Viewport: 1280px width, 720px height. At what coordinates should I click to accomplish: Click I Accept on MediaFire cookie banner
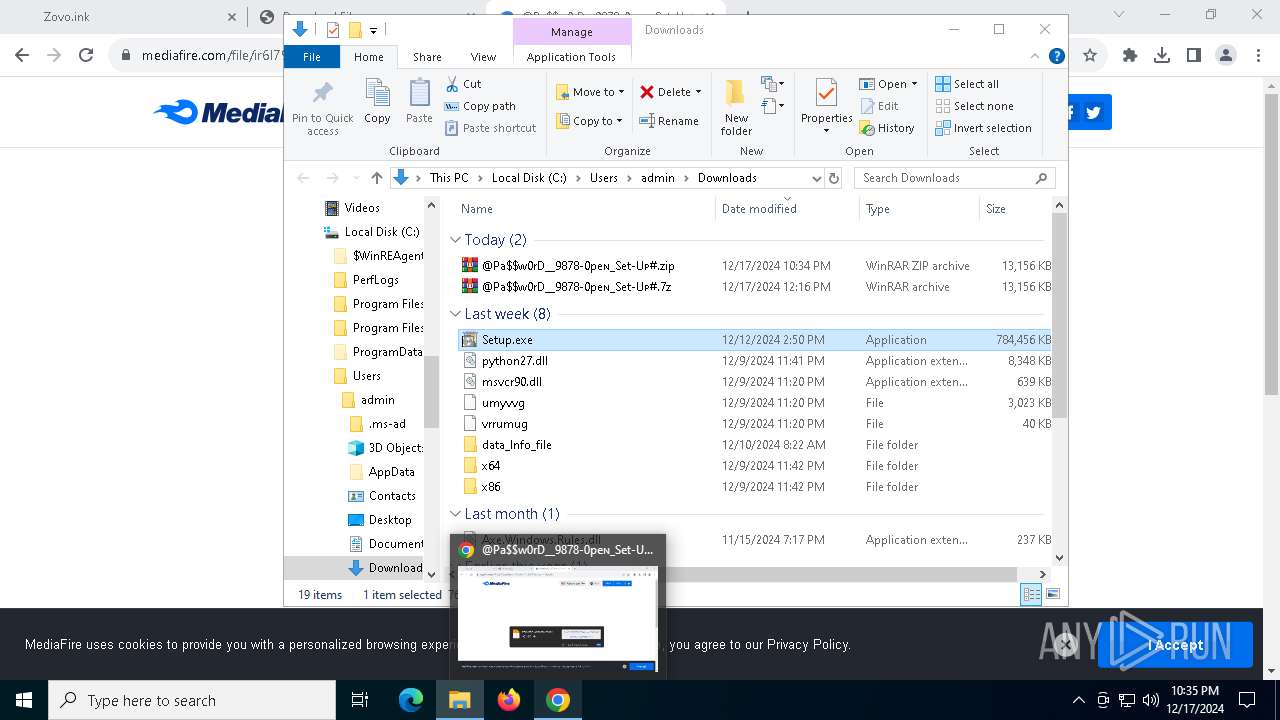click(x=1175, y=645)
